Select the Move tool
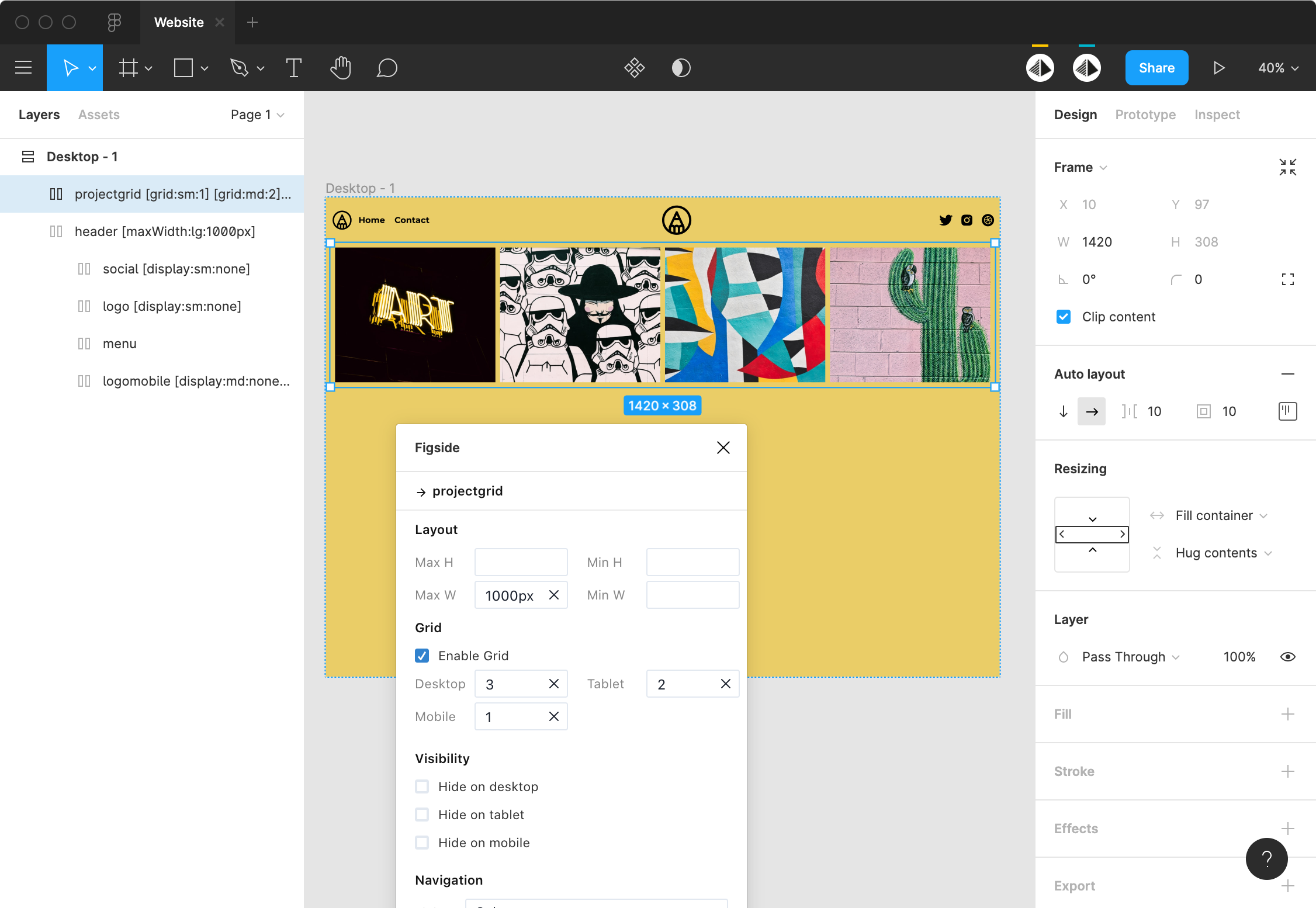The height and width of the screenshot is (908, 1316). [x=70, y=68]
